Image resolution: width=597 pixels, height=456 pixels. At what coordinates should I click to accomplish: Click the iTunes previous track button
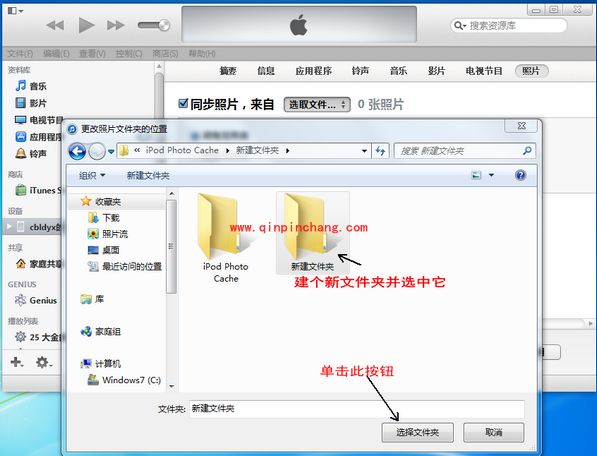pos(56,25)
